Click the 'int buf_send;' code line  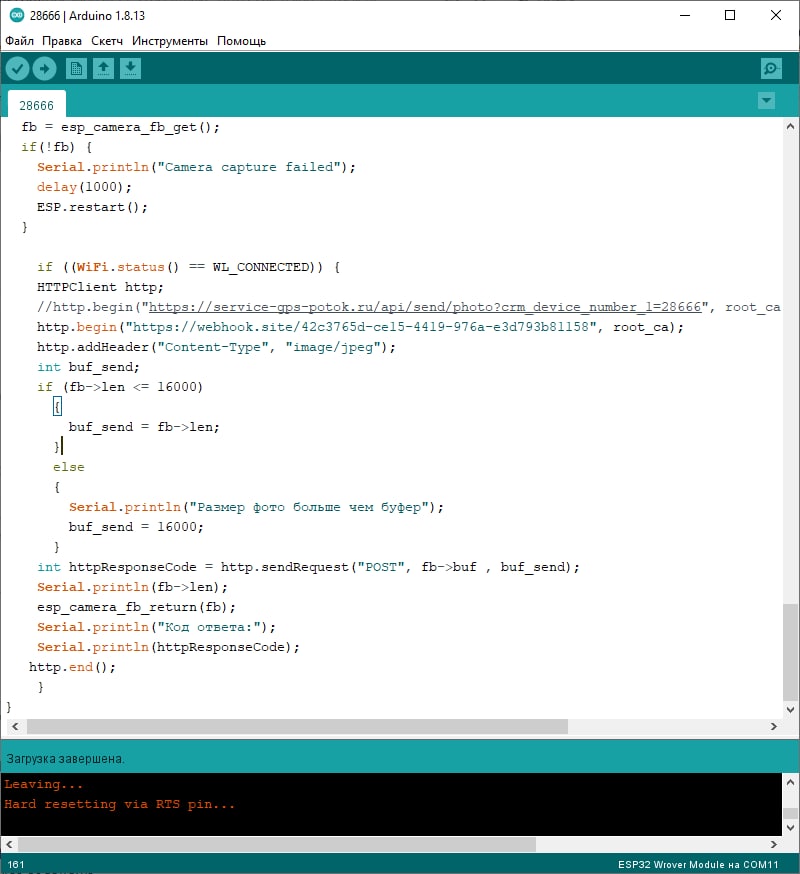pyautogui.click(x=88, y=367)
